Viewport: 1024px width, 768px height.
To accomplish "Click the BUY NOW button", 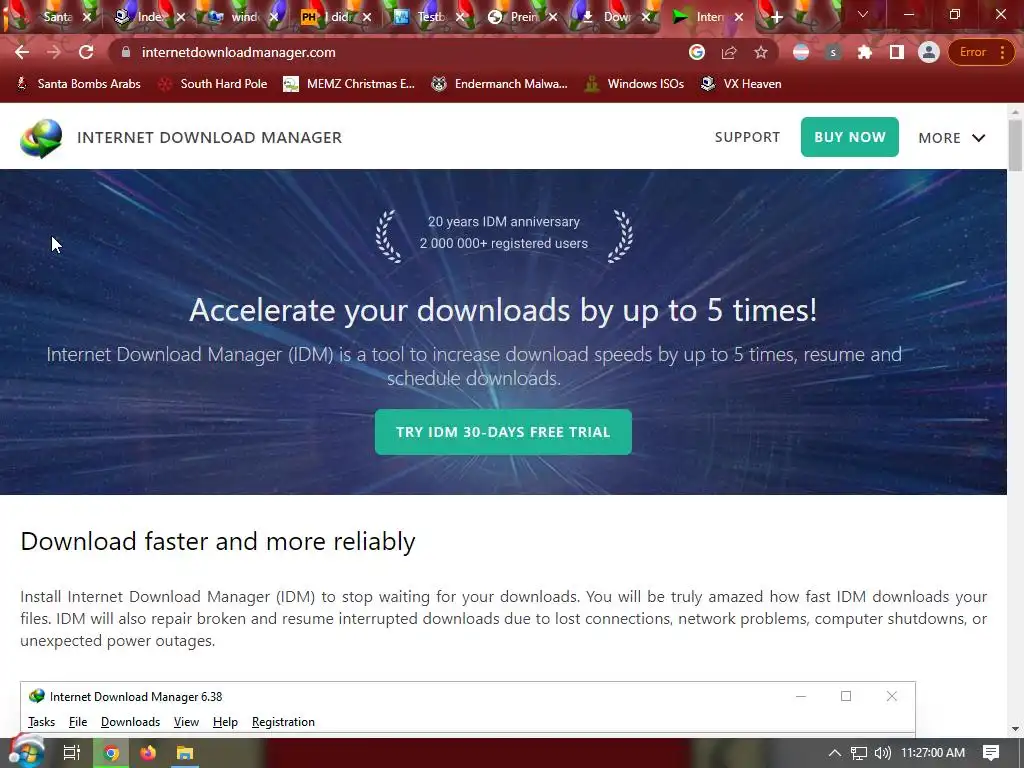I will (850, 137).
